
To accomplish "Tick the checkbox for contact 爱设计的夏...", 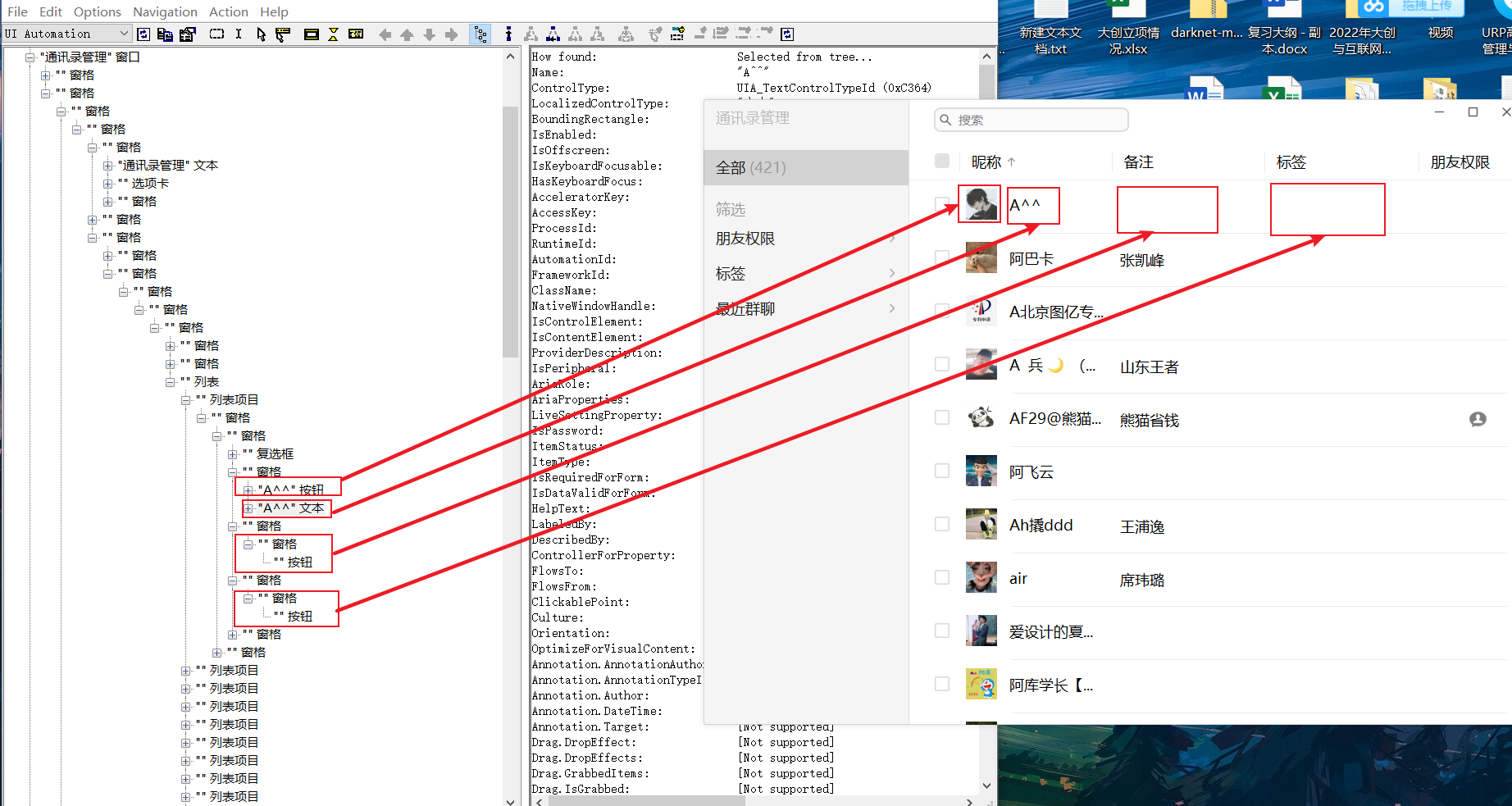I will click(x=942, y=631).
